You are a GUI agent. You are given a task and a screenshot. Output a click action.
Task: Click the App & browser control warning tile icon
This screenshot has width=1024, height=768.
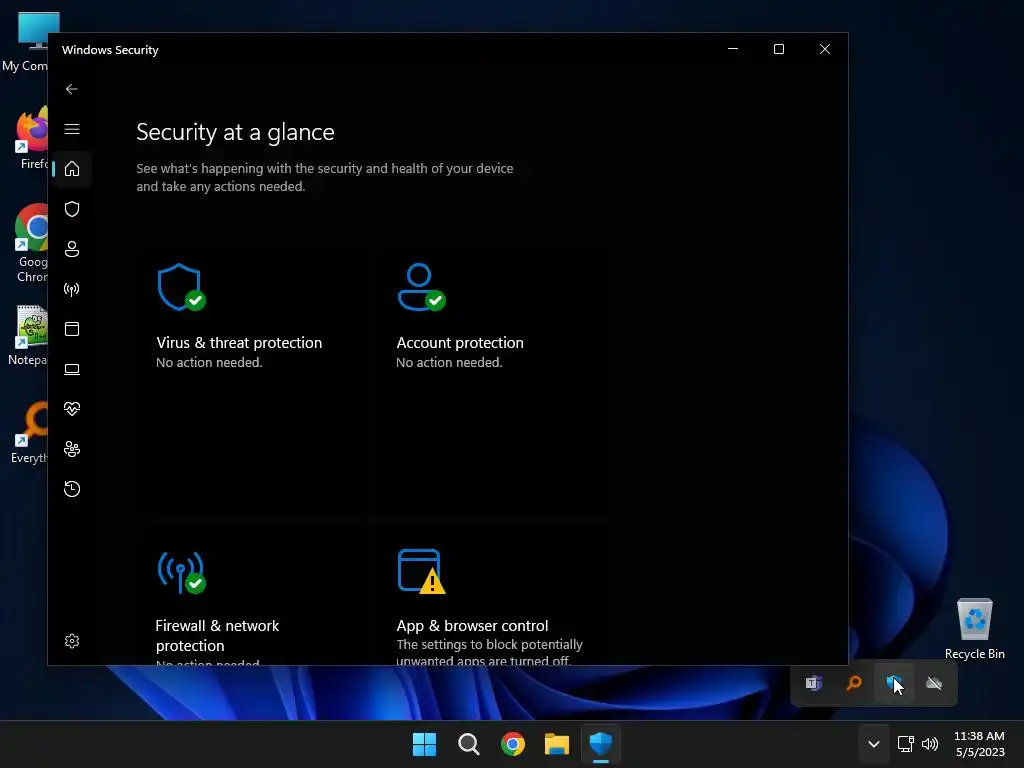[x=421, y=572]
